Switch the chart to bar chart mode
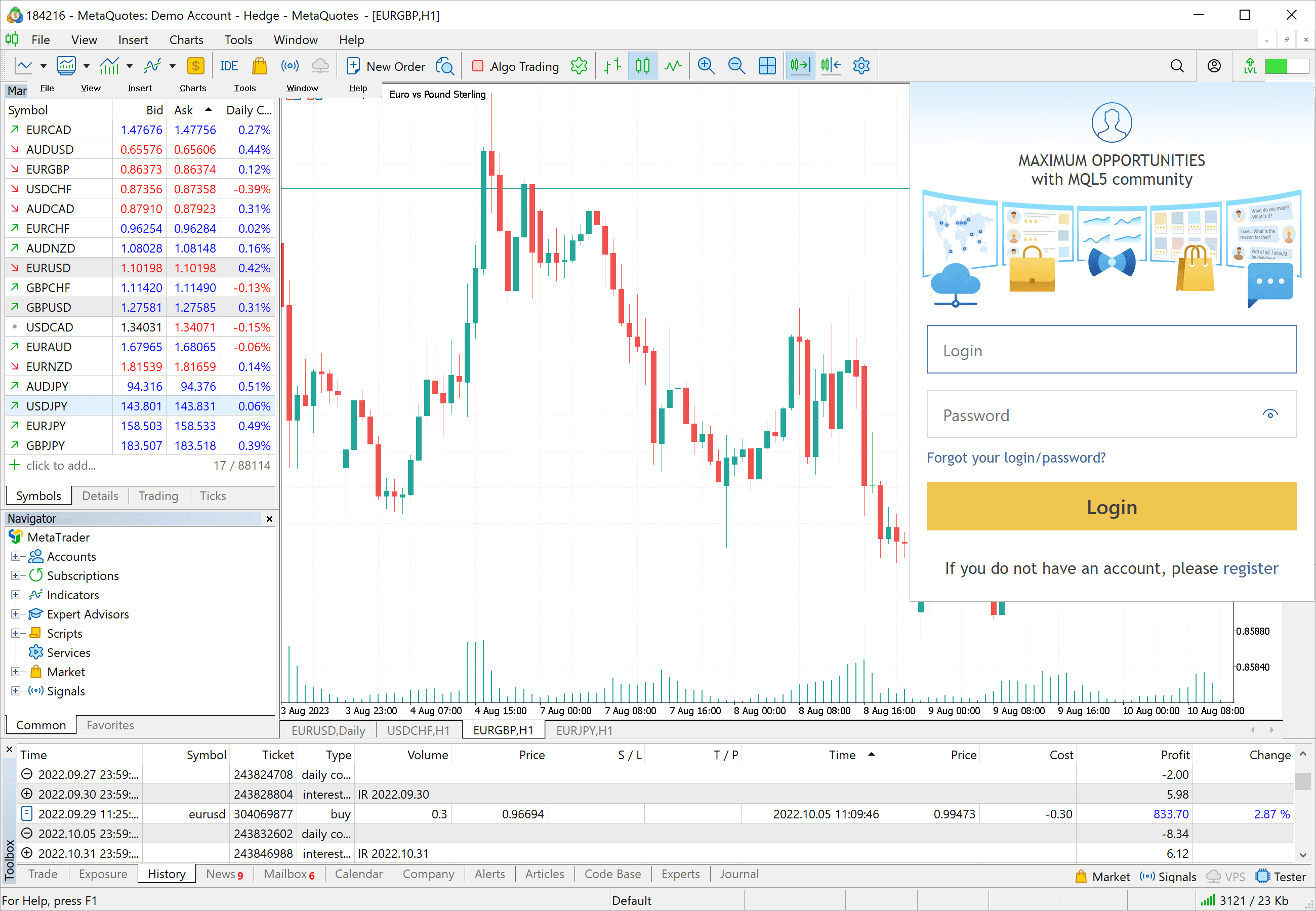The height and width of the screenshot is (911, 1316). [612, 66]
